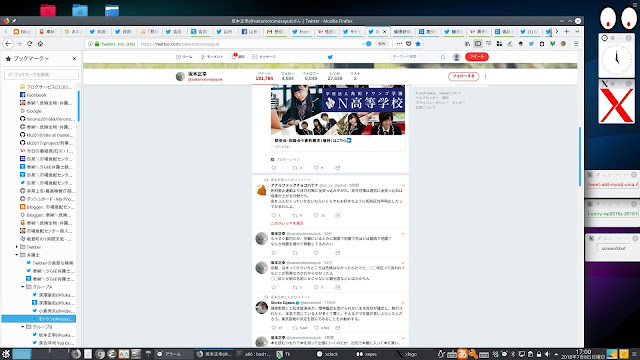Screen dimensions: 640x360
Task: View the likes count 27,928
Action: (x=335, y=76)
